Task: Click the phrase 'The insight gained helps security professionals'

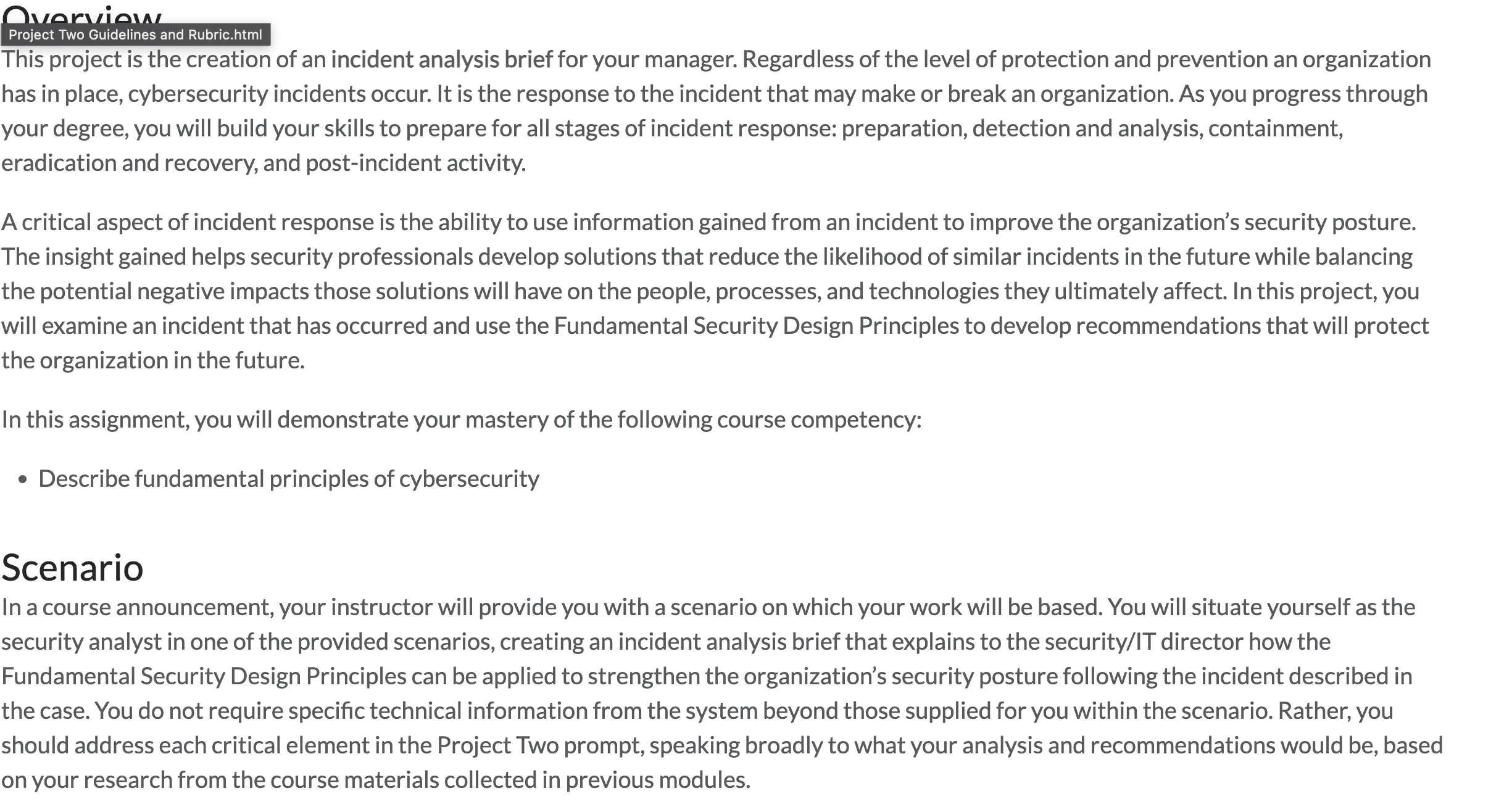Action: coord(238,257)
